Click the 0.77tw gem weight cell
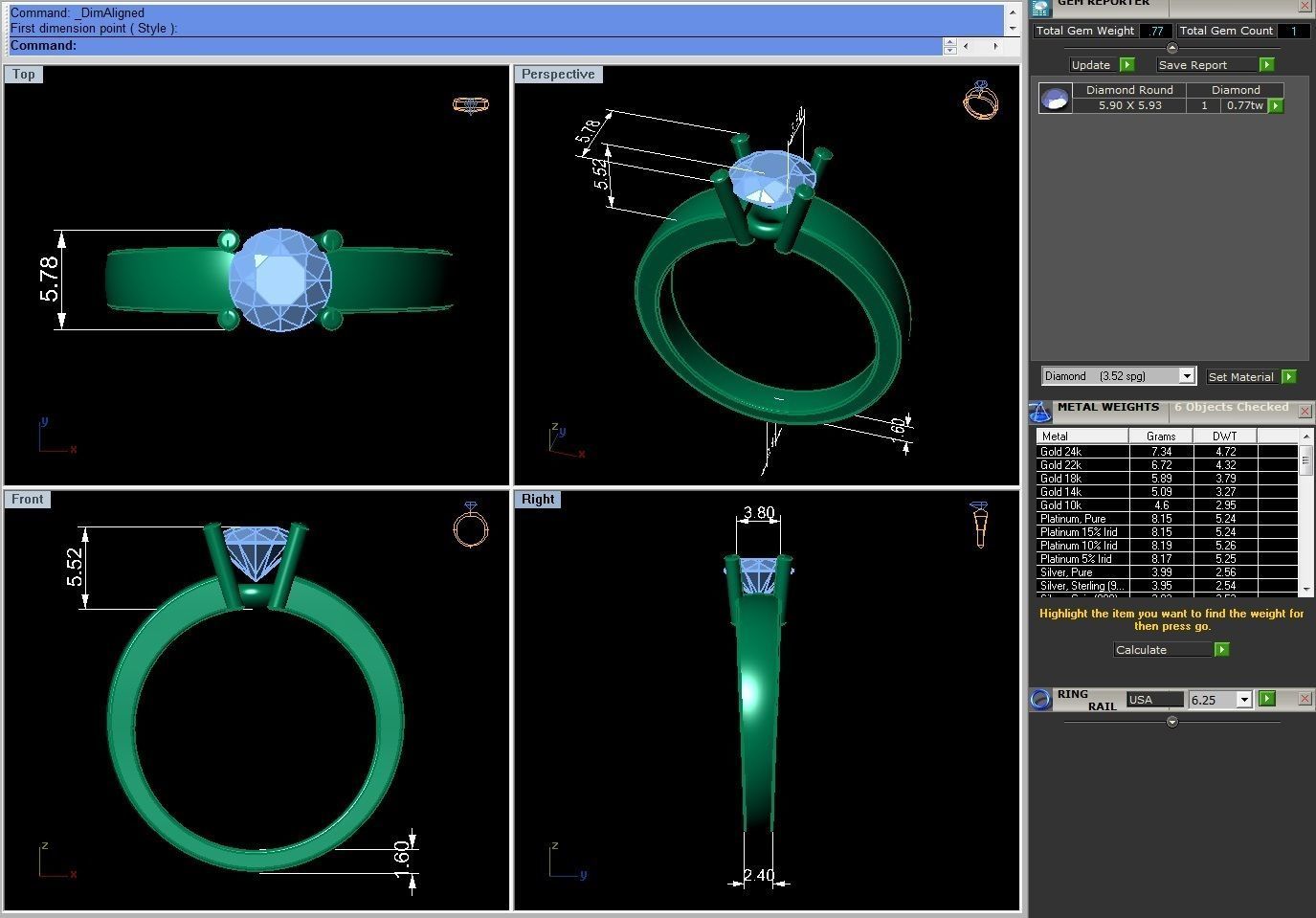Screen dimensions: 1316x918 coord(1244,105)
